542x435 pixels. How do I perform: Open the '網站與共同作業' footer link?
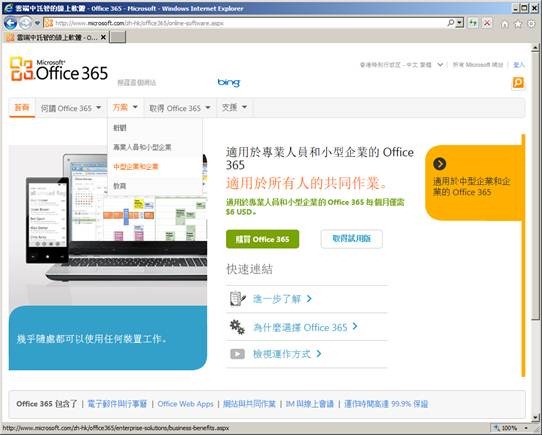click(x=249, y=404)
